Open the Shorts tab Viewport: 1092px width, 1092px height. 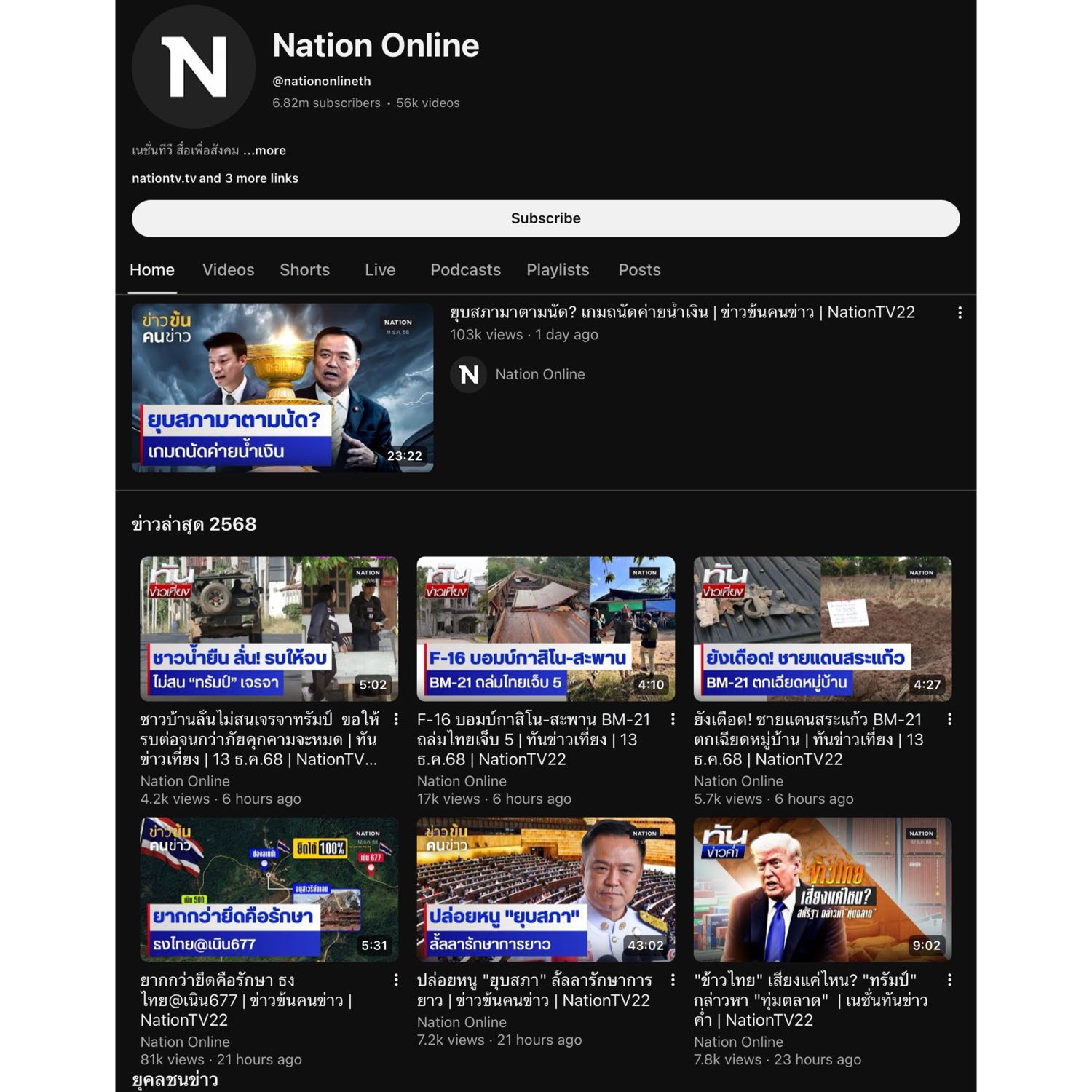click(x=305, y=270)
